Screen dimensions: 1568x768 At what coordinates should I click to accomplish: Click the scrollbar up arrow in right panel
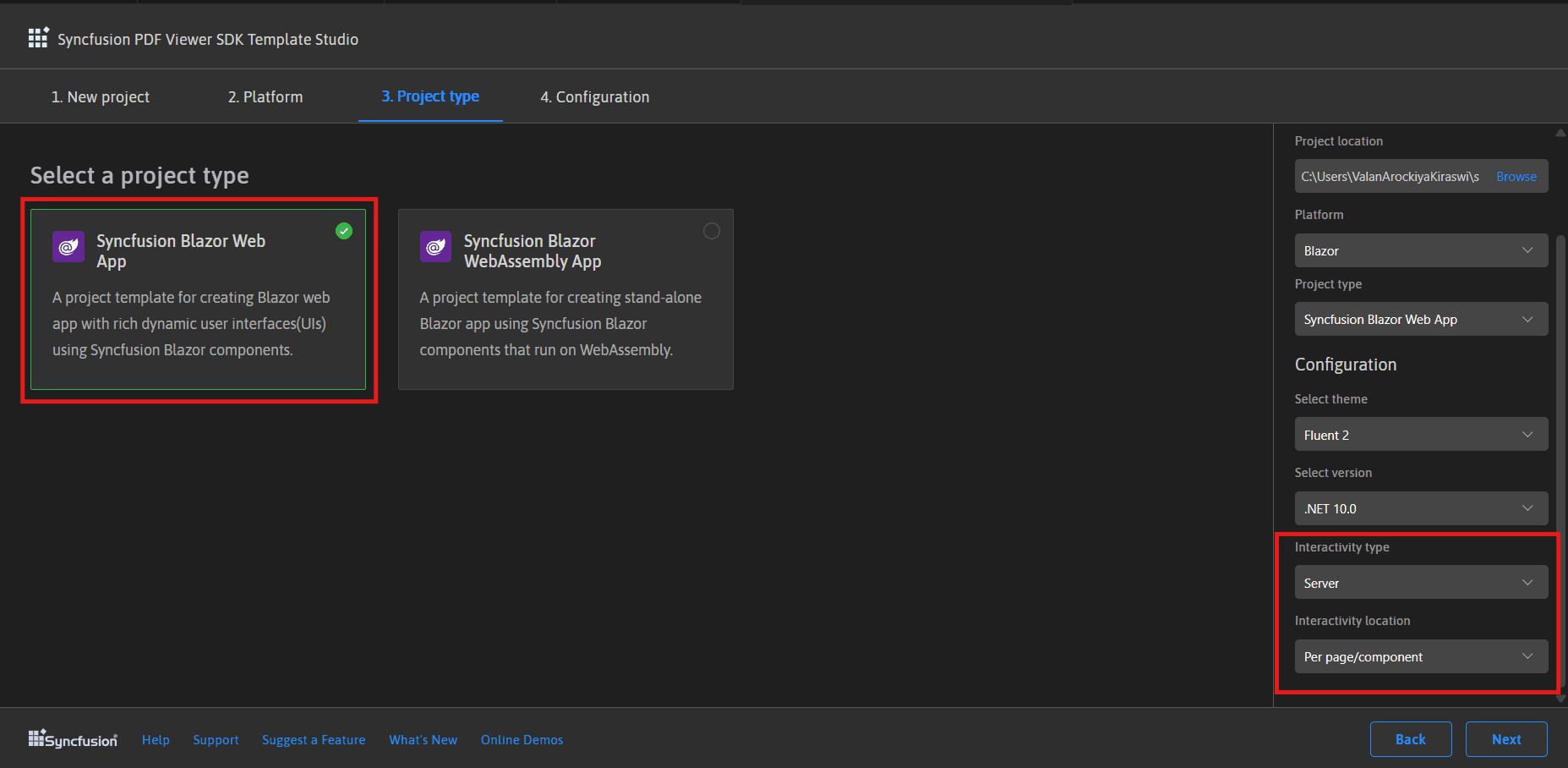(x=1561, y=133)
